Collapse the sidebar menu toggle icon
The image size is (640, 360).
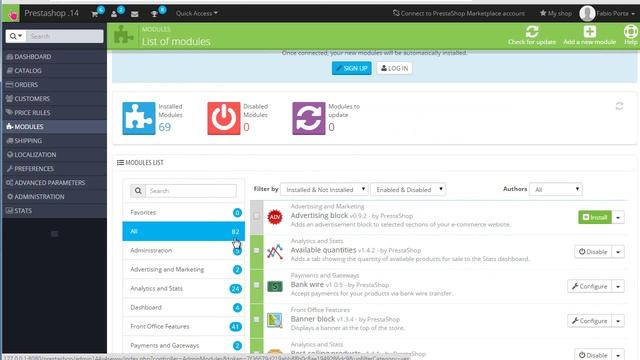click(x=54, y=234)
